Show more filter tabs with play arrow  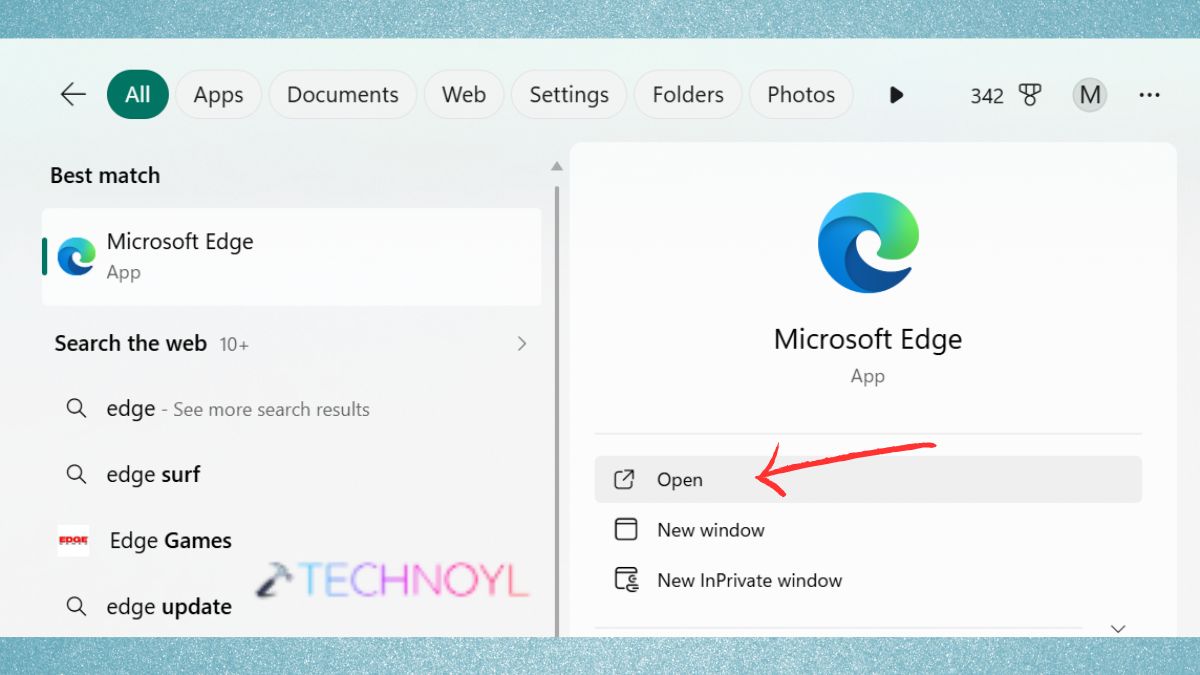[x=896, y=95]
